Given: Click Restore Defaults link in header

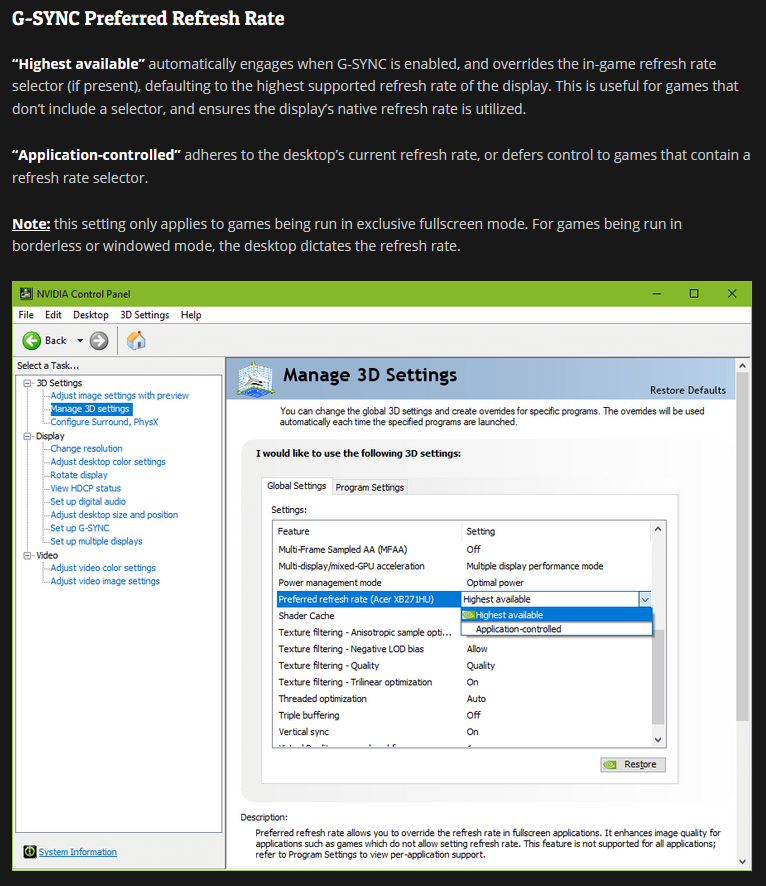Looking at the screenshot, I should (x=687, y=390).
